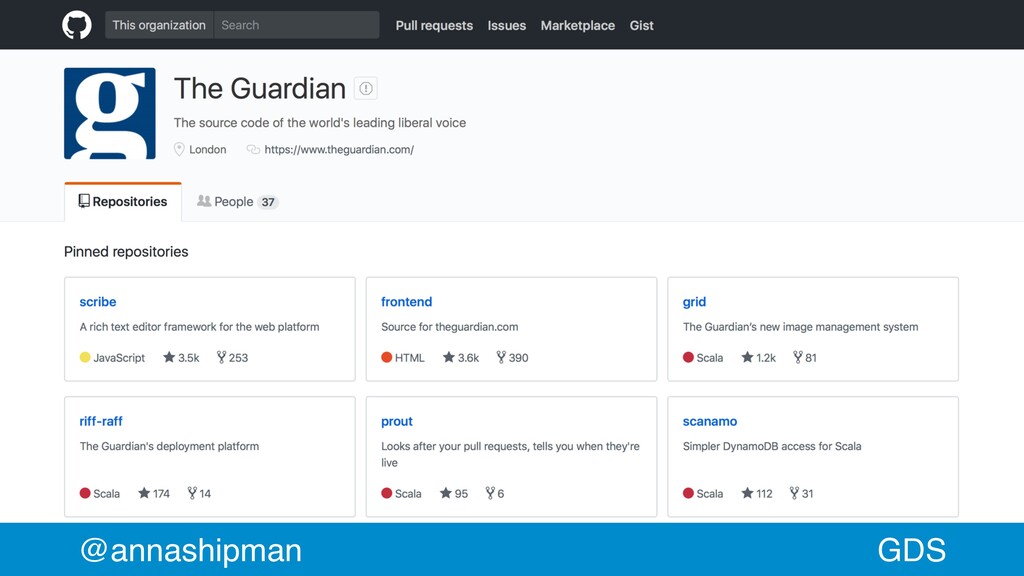Click the fork icon on riff-raff card

coord(192,493)
